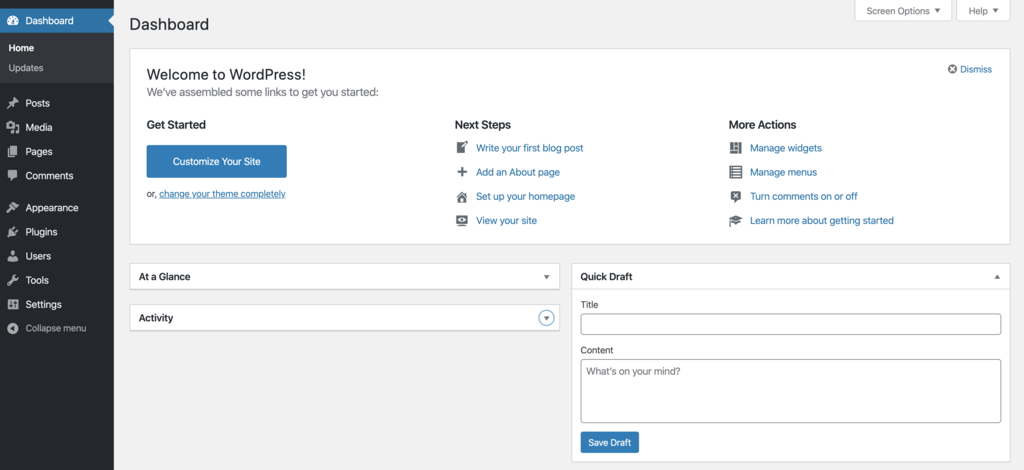Open the Screen Options dropdown

pyautogui.click(x=903, y=11)
